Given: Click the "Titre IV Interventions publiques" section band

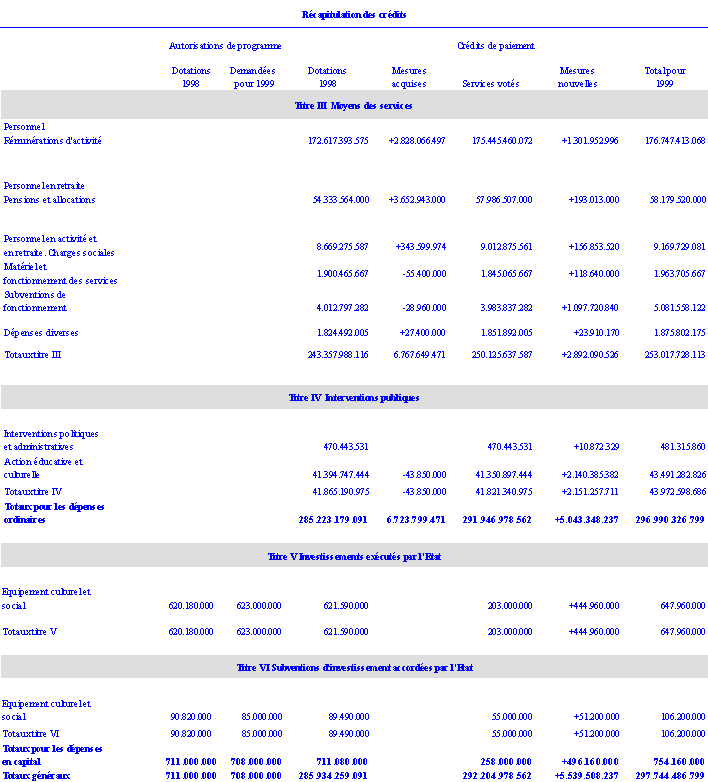Looking at the screenshot, I should [353, 397].
